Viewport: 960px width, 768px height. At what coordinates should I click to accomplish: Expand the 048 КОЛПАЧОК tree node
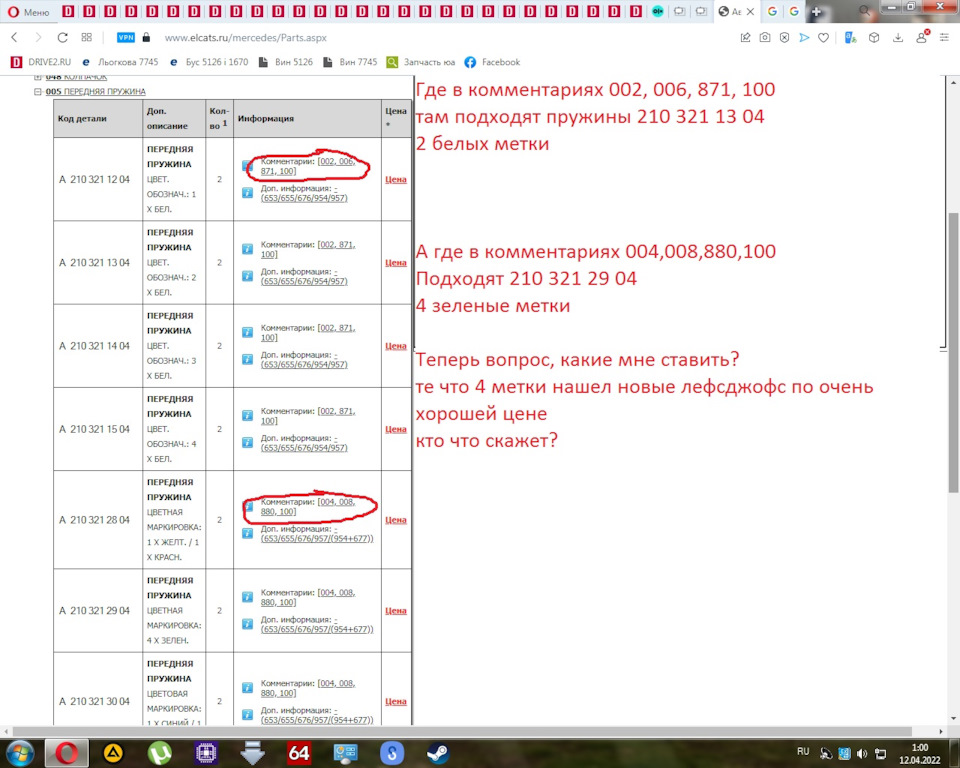tap(38, 78)
